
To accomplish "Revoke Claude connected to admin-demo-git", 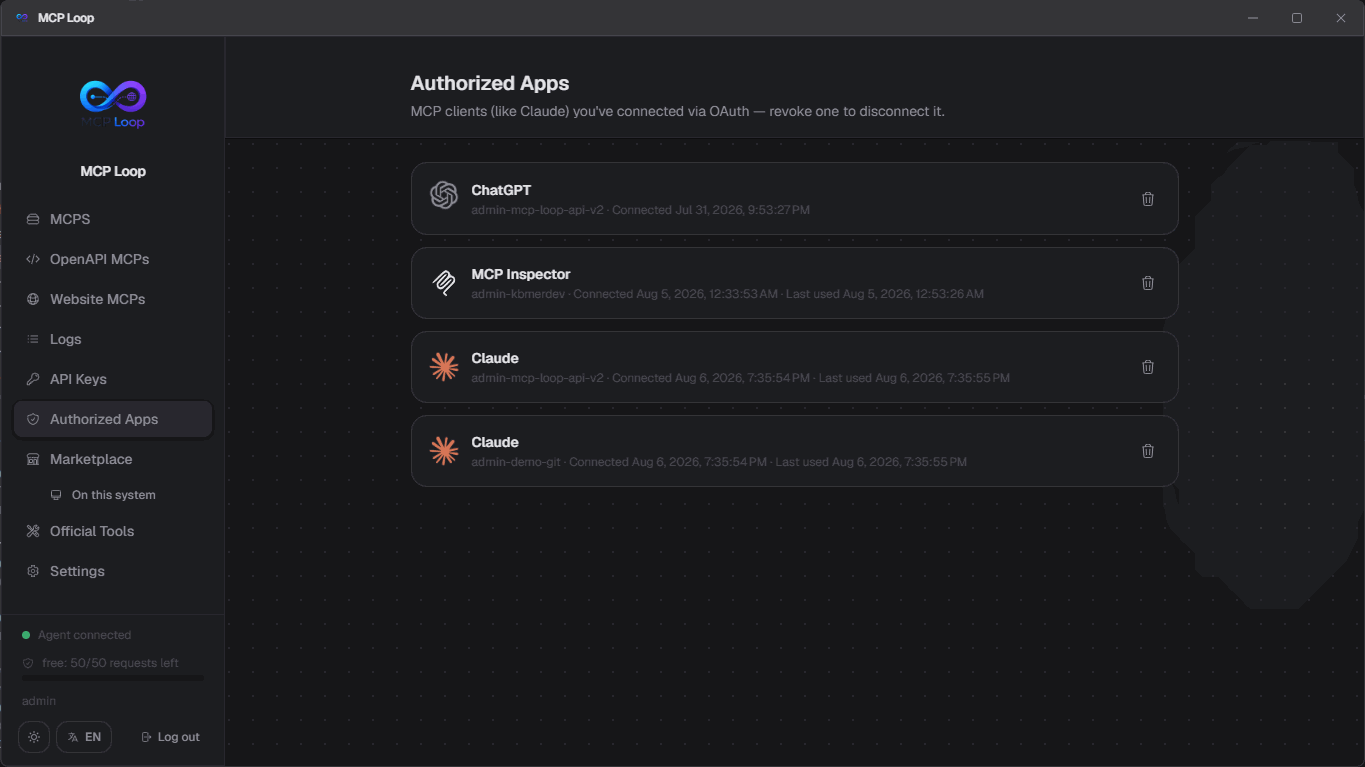I will click(1148, 451).
